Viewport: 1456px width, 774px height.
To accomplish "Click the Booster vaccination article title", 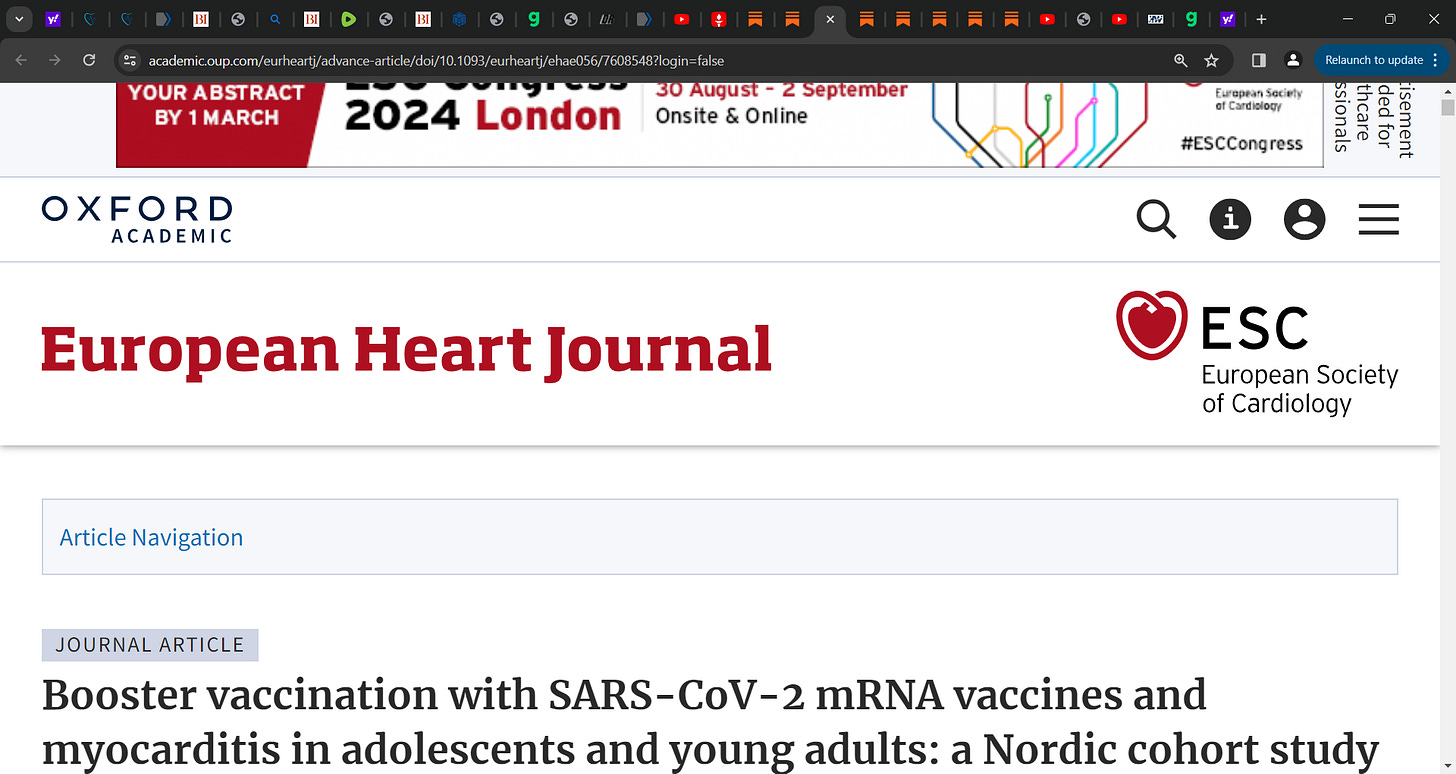I will [x=710, y=722].
